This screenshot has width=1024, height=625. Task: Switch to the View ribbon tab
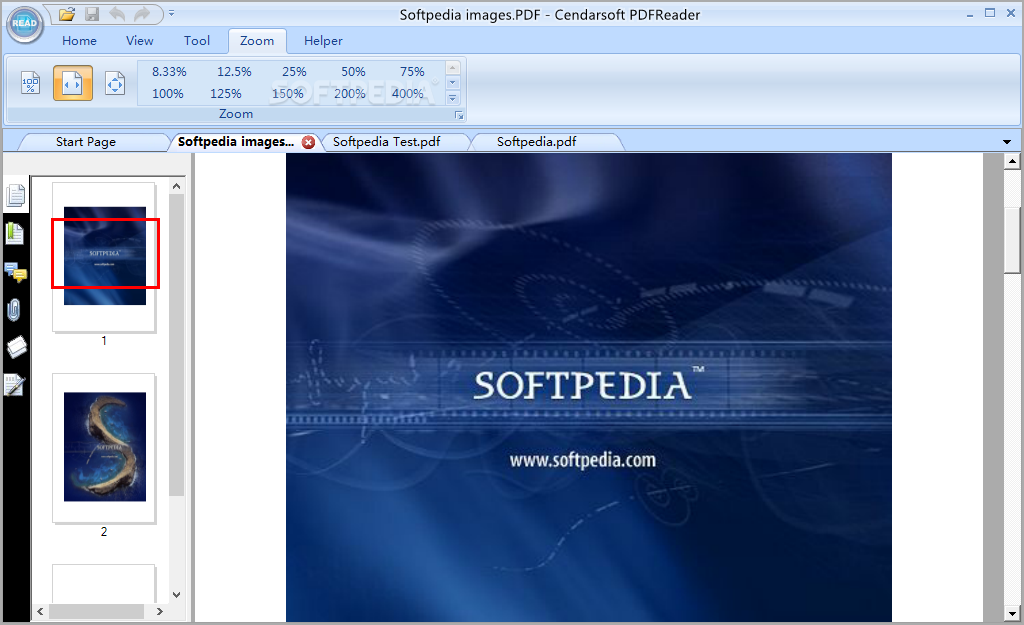139,40
